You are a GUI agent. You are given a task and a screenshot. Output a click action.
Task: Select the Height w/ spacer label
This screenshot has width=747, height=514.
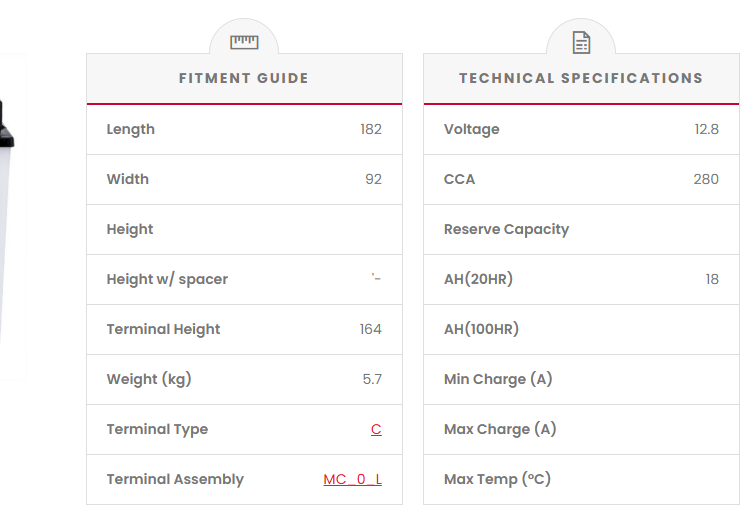coord(167,279)
